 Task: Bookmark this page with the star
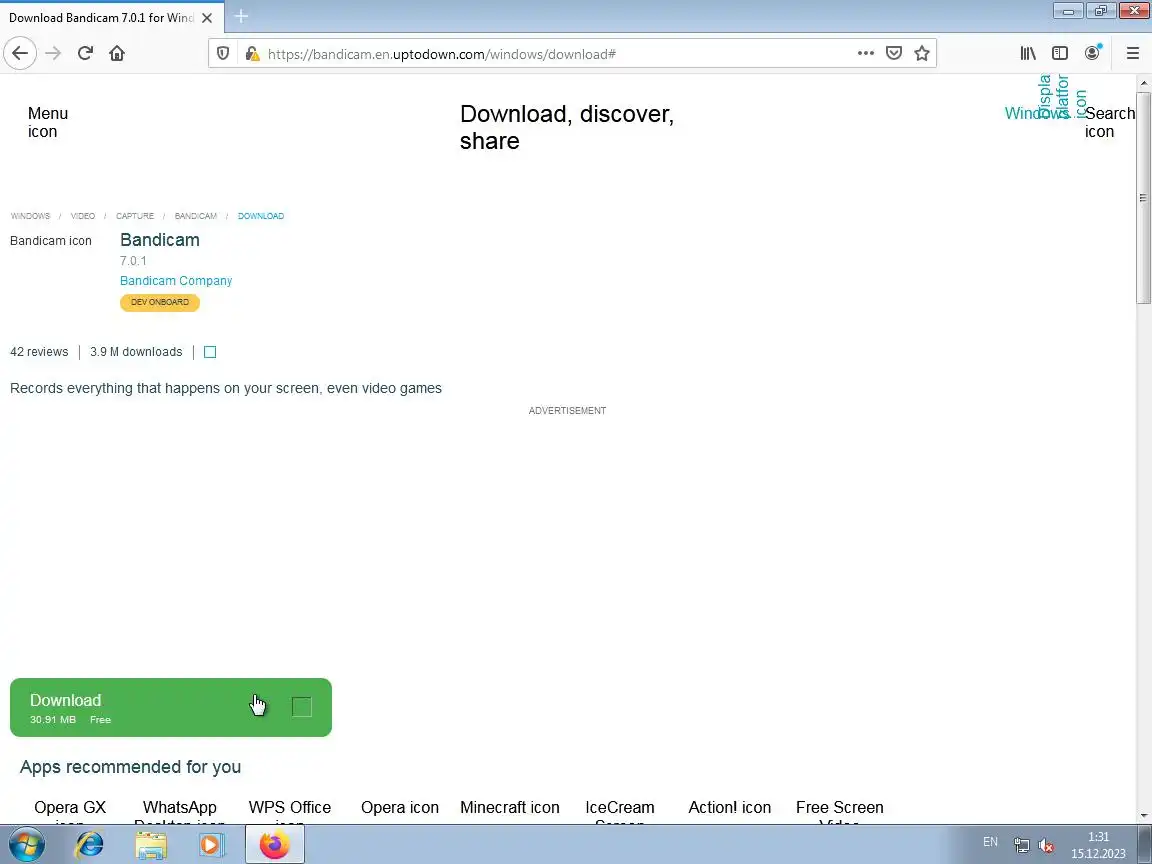click(921, 54)
